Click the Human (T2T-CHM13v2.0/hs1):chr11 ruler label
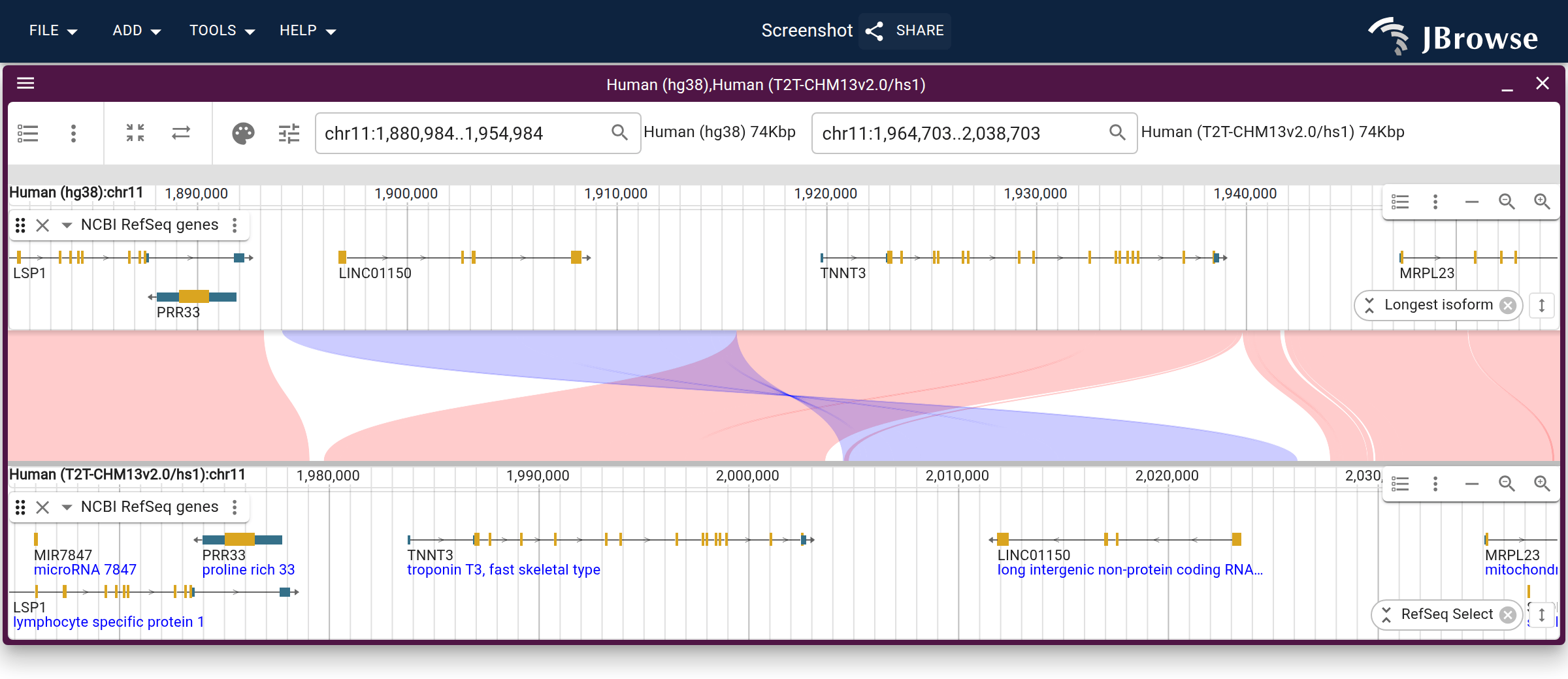Viewport: 1568px width, 679px height. pos(127,475)
